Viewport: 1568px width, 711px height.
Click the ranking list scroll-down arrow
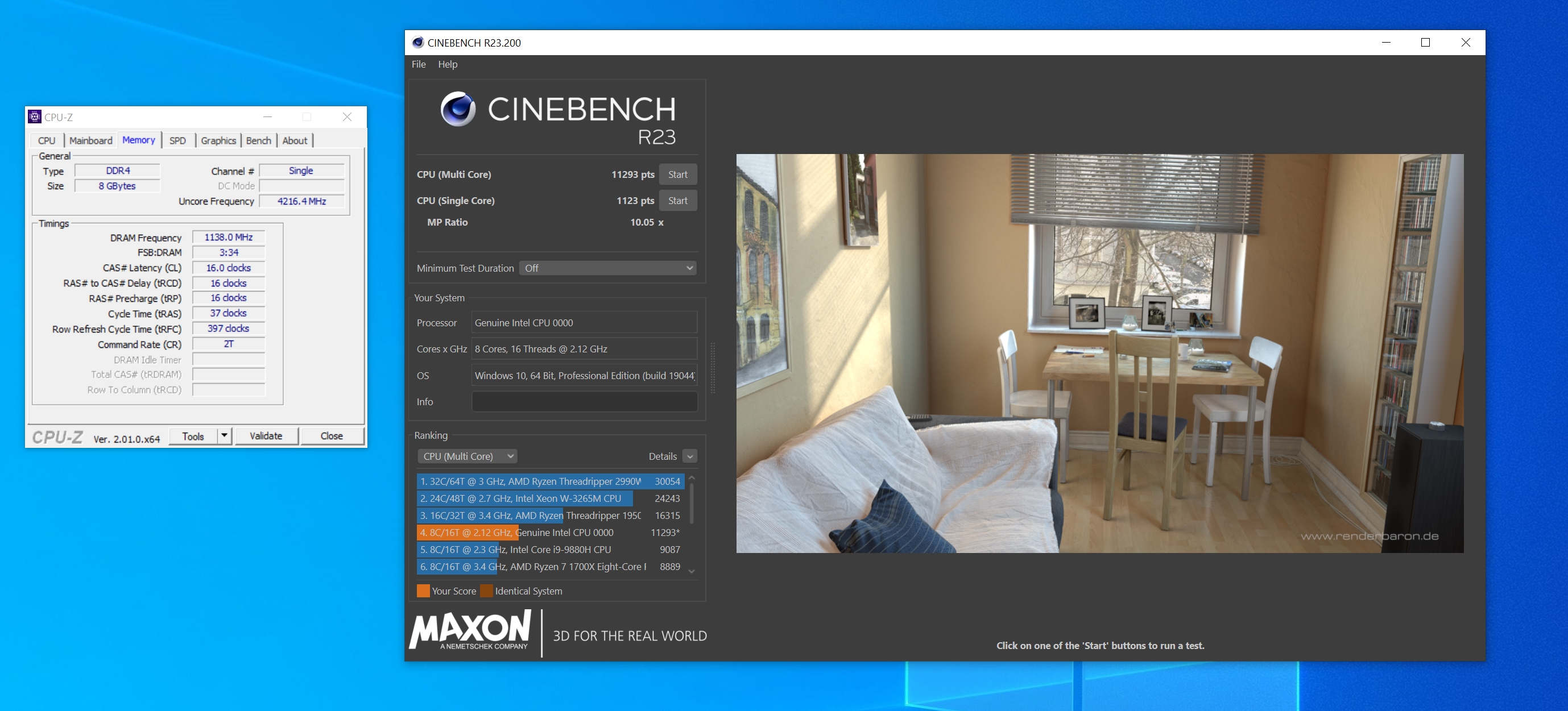692,571
